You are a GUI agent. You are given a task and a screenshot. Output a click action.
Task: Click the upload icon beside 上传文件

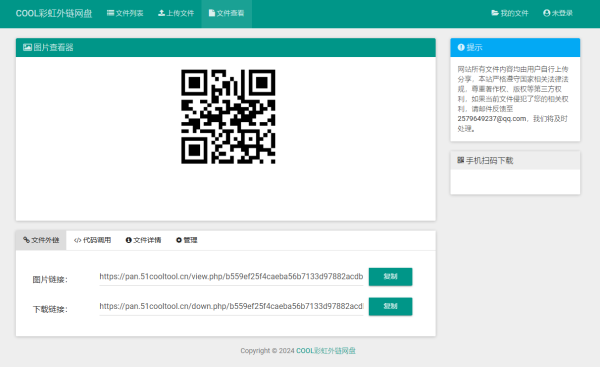click(x=161, y=13)
